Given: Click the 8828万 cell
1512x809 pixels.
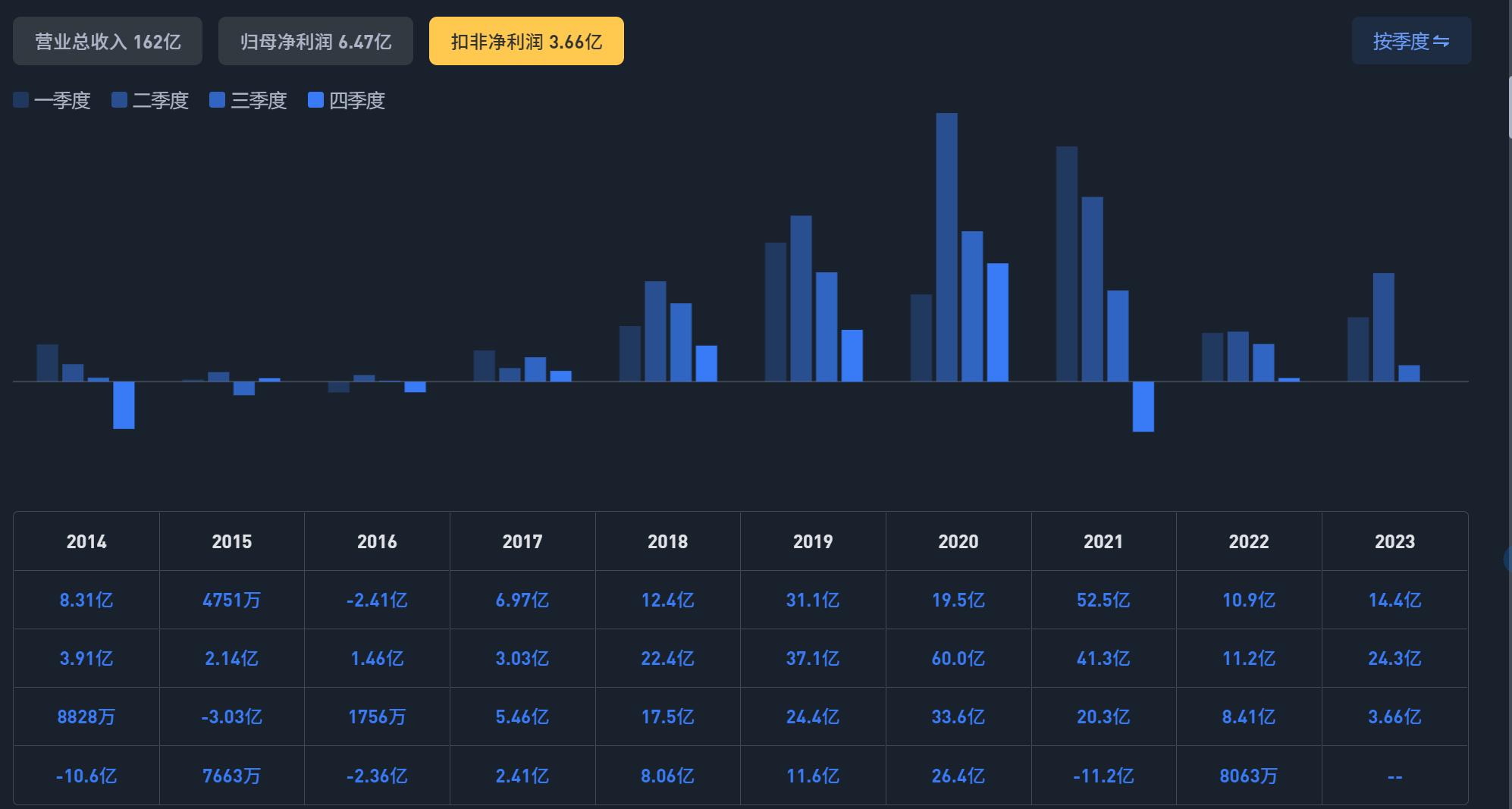Looking at the screenshot, I should [86, 716].
